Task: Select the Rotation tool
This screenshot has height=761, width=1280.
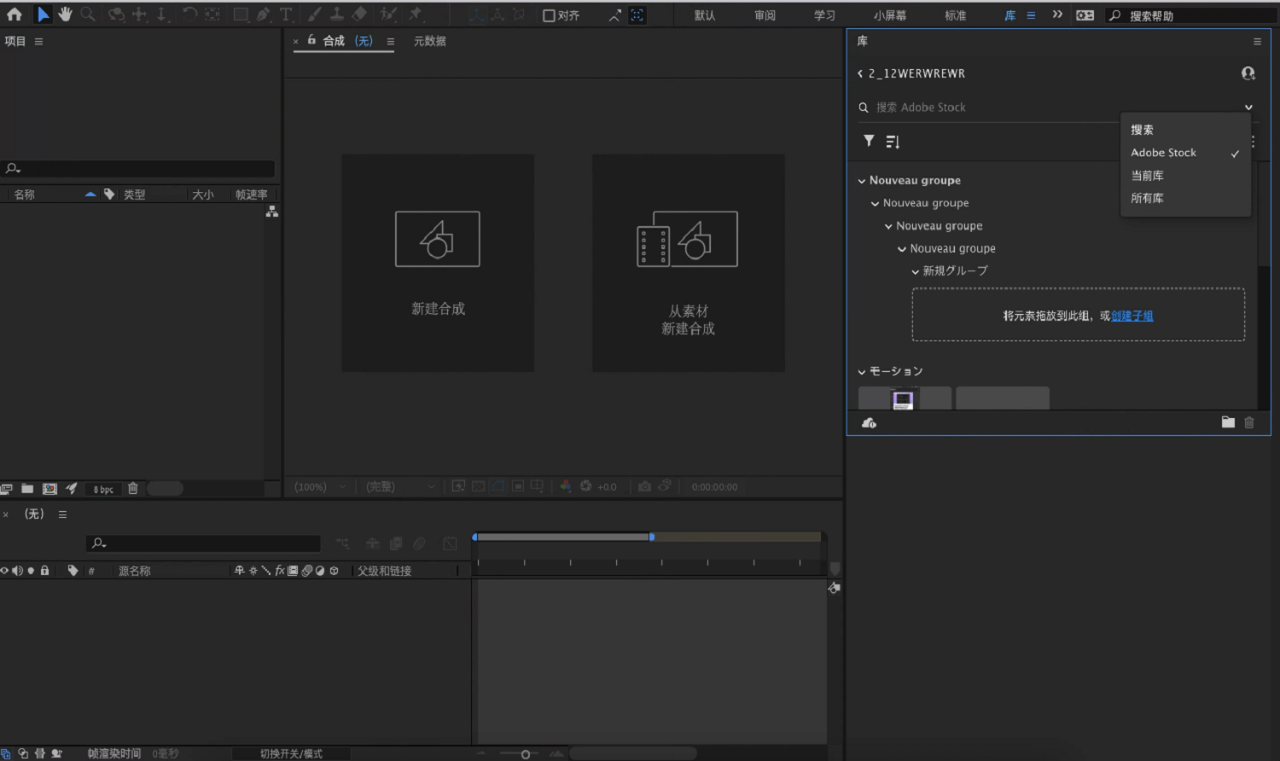Action: pos(189,15)
